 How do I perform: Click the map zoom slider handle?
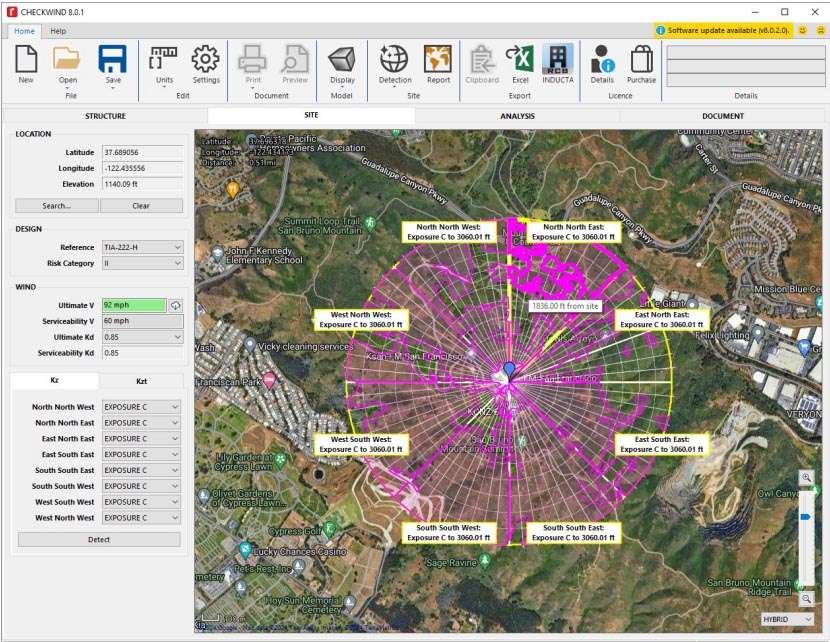pyautogui.click(x=805, y=517)
